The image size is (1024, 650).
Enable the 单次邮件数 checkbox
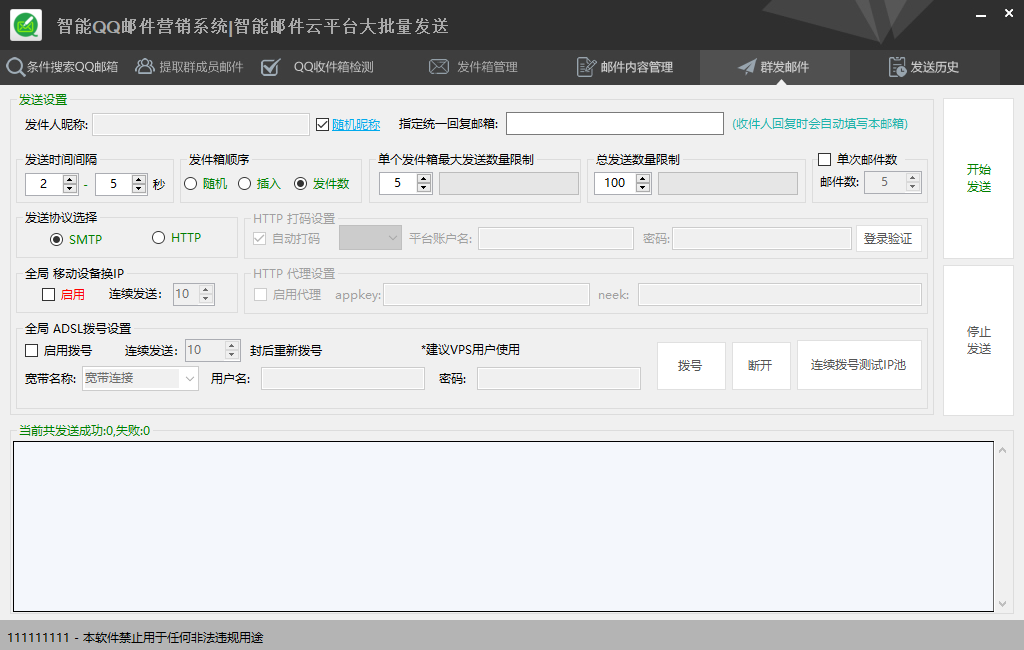(824, 159)
